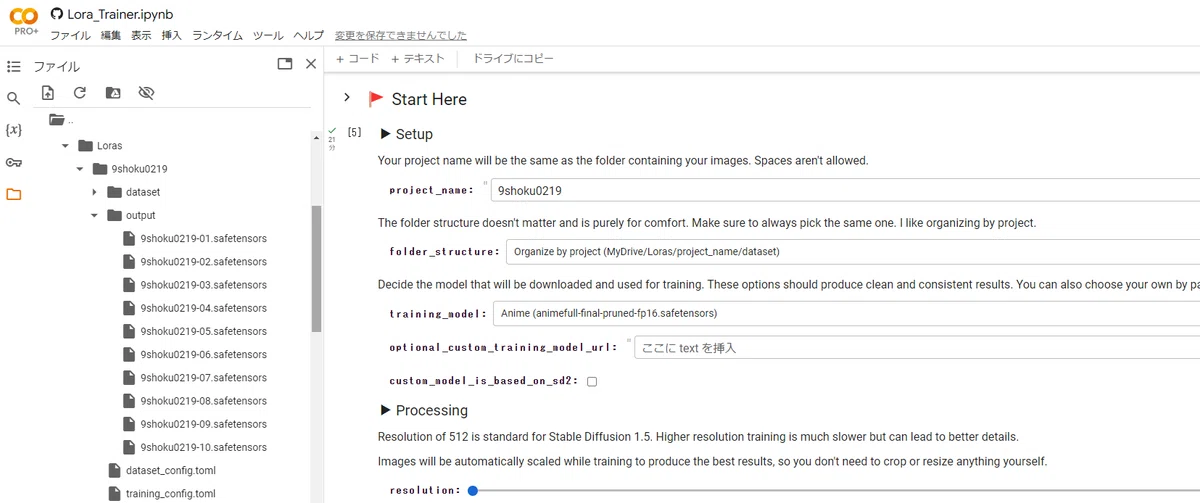Collapse the Loras folder
This screenshot has width=1200, height=503.
66,145
